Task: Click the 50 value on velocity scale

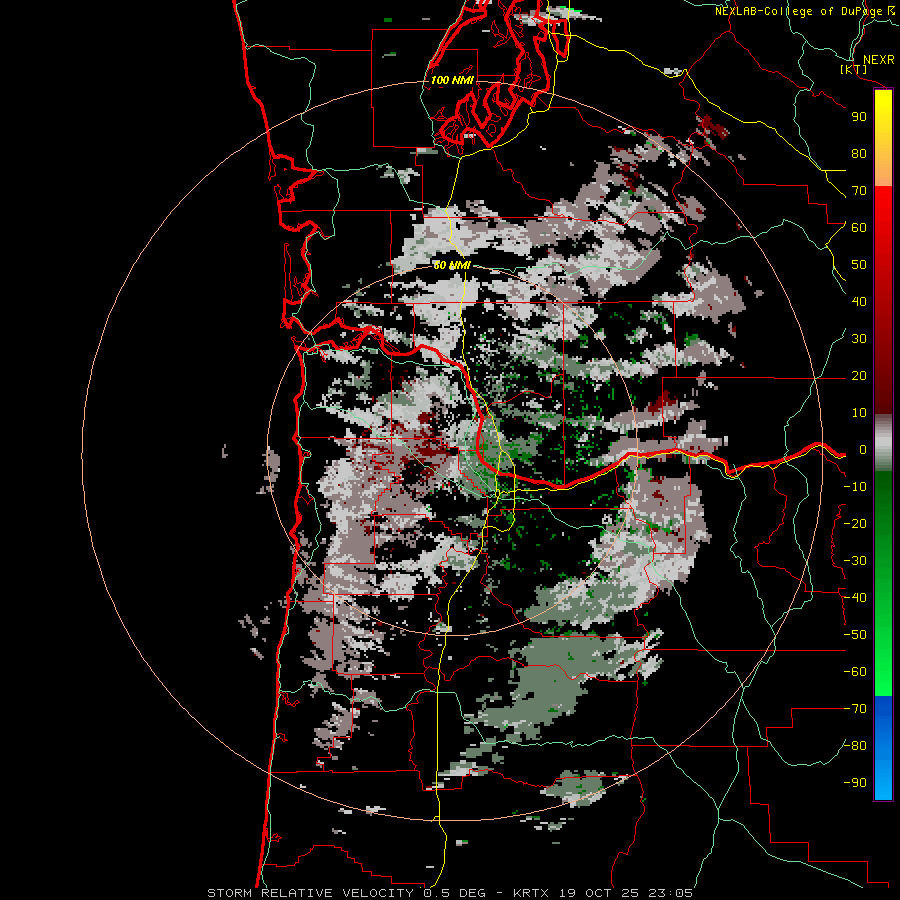Action: click(859, 265)
